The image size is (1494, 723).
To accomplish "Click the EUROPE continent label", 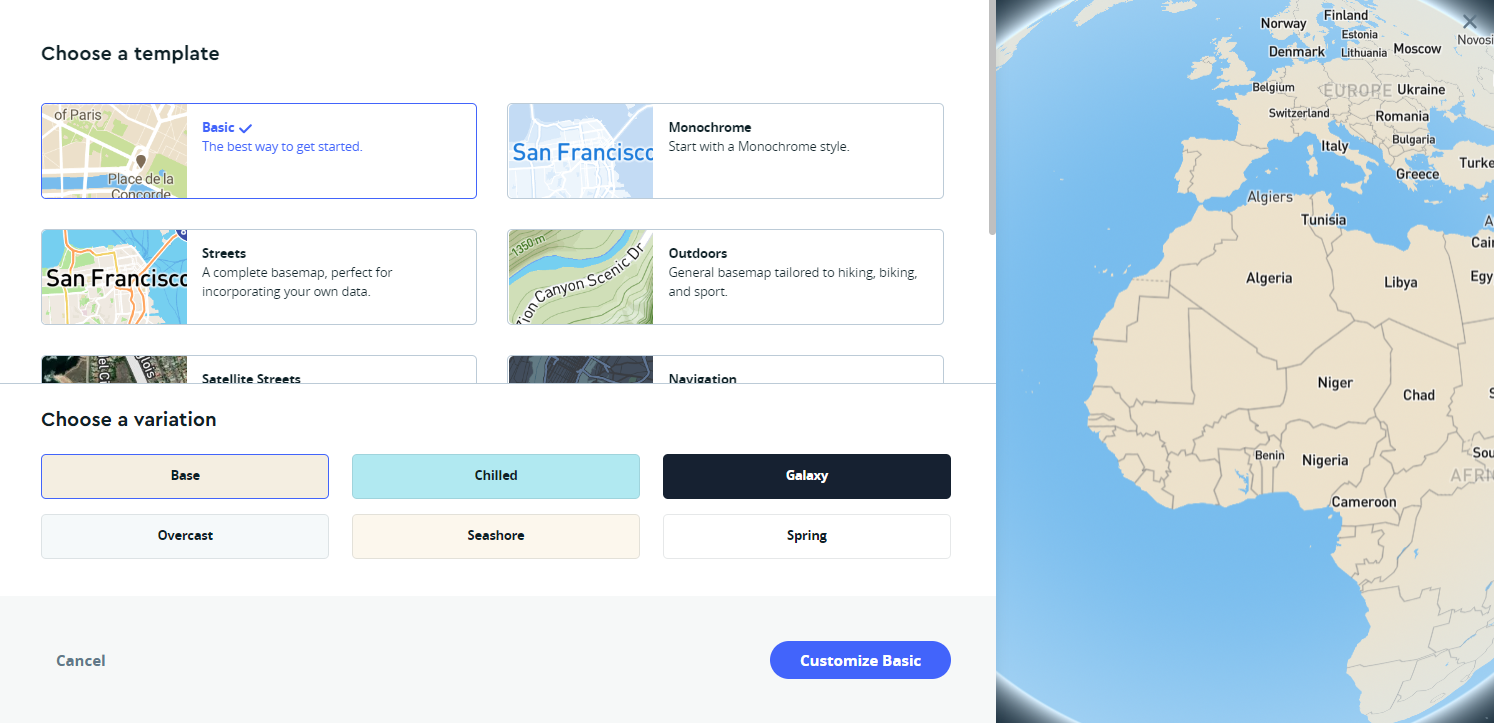I will click(x=1357, y=90).
